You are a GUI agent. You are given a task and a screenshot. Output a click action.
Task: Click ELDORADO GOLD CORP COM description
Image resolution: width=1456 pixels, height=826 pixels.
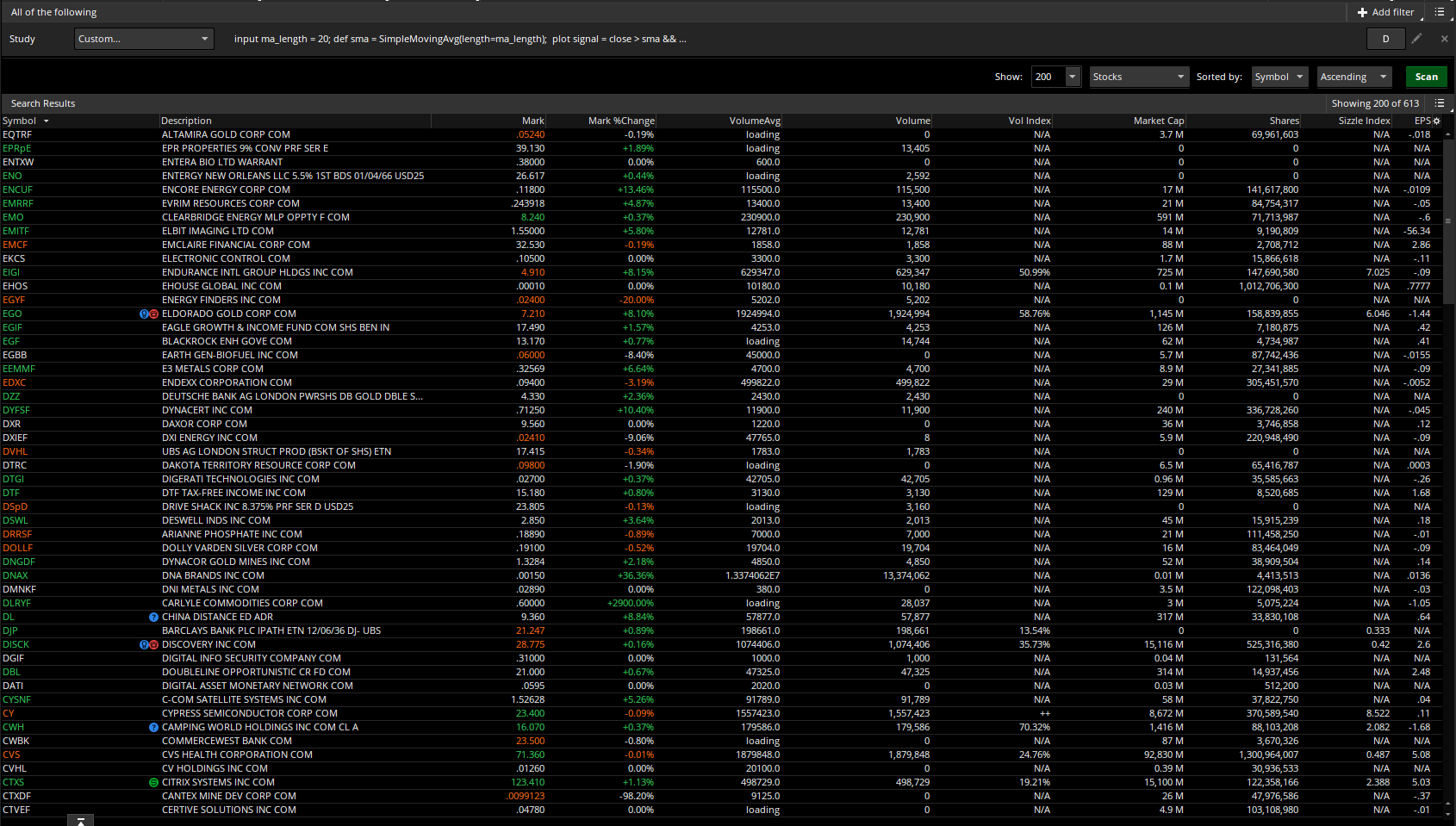[x=229, y=314]
